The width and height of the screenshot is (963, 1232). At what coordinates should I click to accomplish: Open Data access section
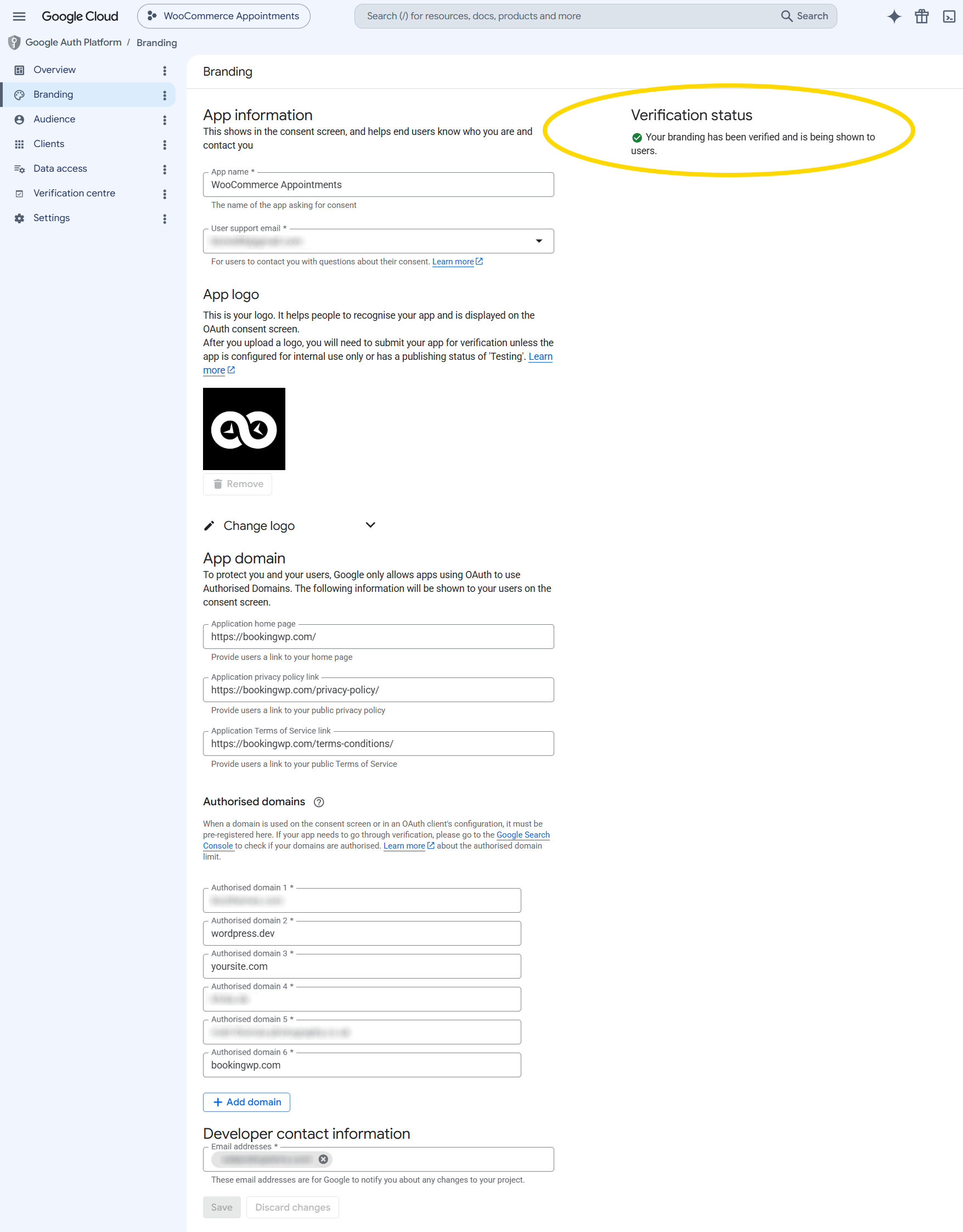pos(87,168)
